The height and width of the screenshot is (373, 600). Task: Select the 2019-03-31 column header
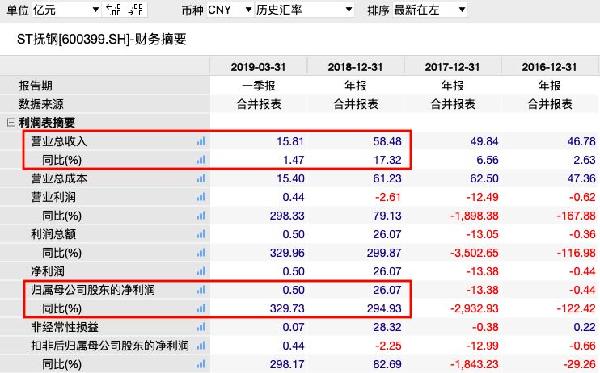click(258, 67)
